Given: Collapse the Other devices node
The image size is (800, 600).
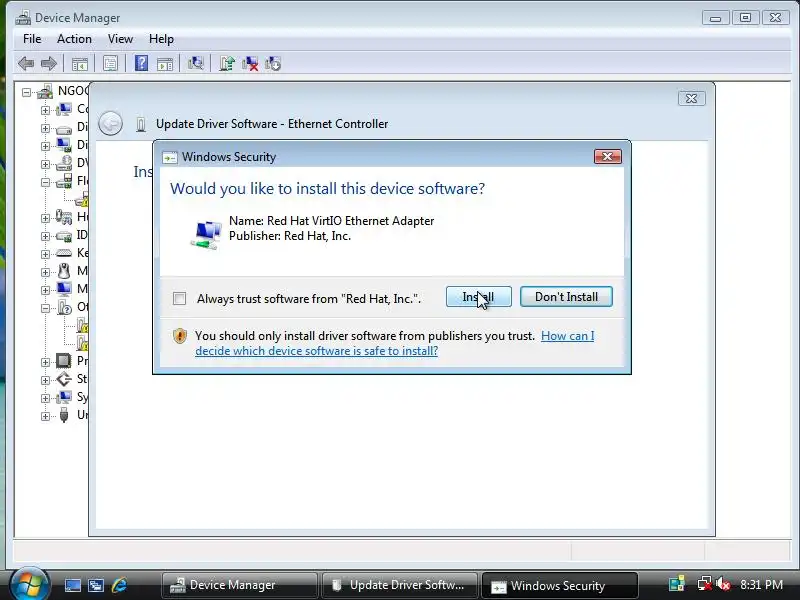Looking at the screenshot, I should [45, 308].
